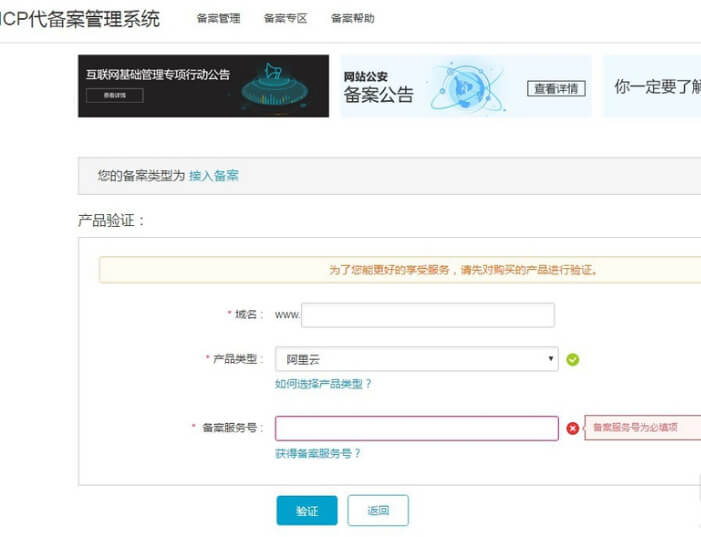Viewport: 701px width, 537px height.
Task: Click the green checkmark beside product type
Action: tap(573, 360)
